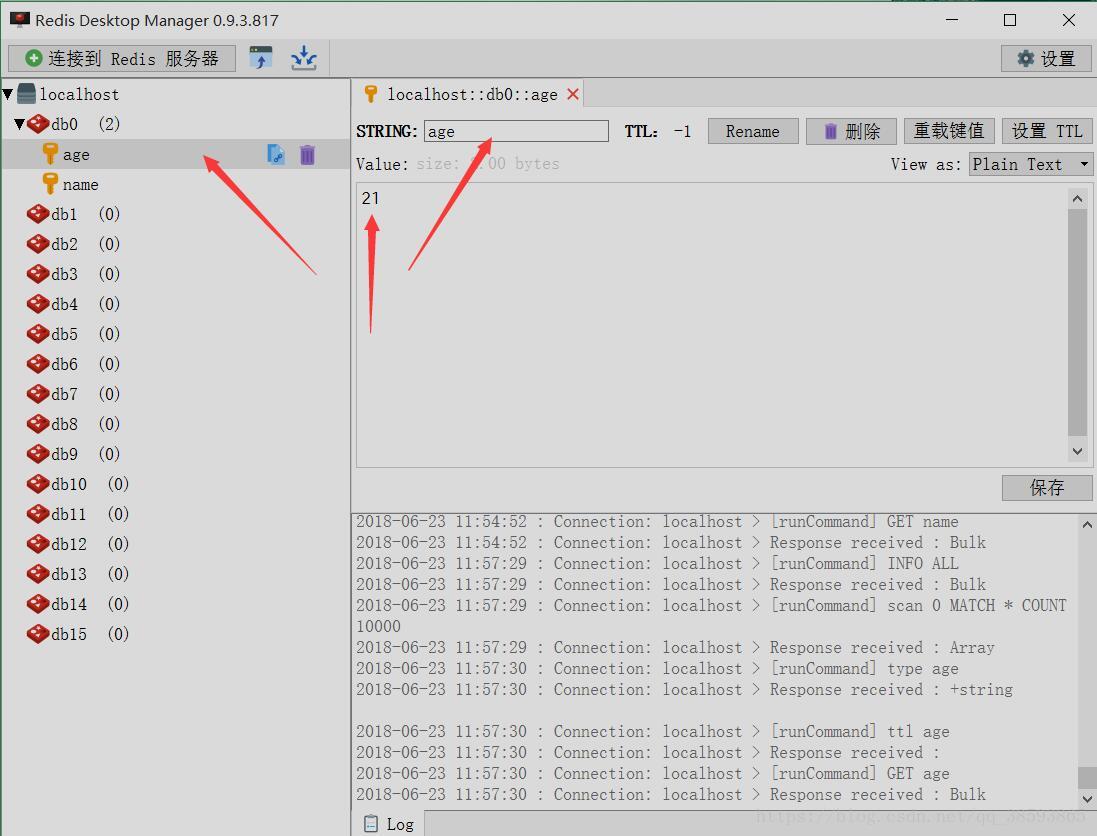Open the View as Plain Text dropdown

[1031, 164]
